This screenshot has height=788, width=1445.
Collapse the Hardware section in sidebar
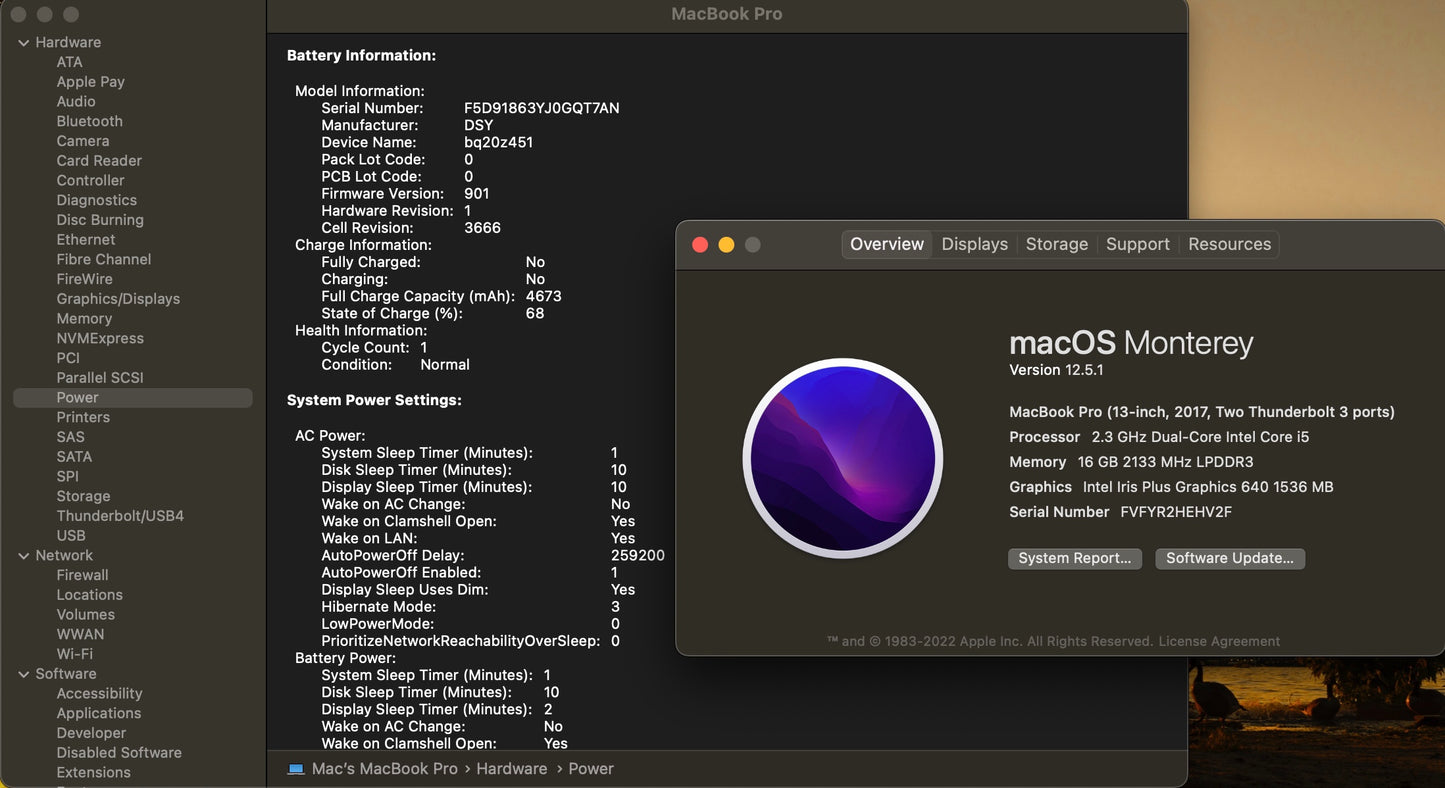[x=24, y=43]
